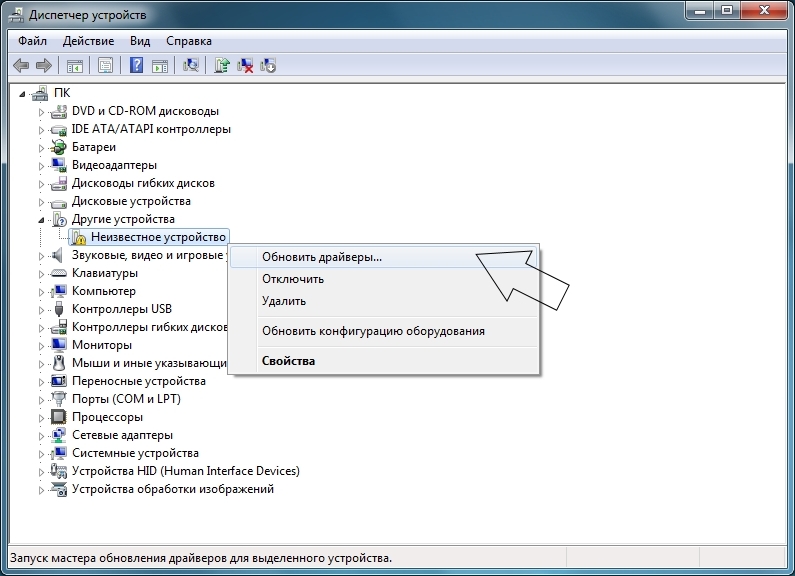The width and height of the screenshot is (795, 576).
Task: Click Scan for hardware changes toolbar icon
Action: (191, 66)
